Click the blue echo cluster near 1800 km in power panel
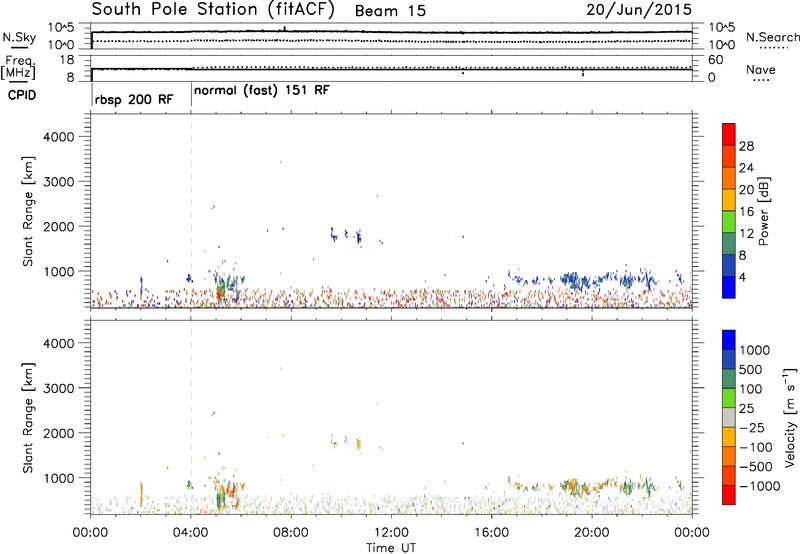This screenshot has height=554, width=800. tap(347, 235)
